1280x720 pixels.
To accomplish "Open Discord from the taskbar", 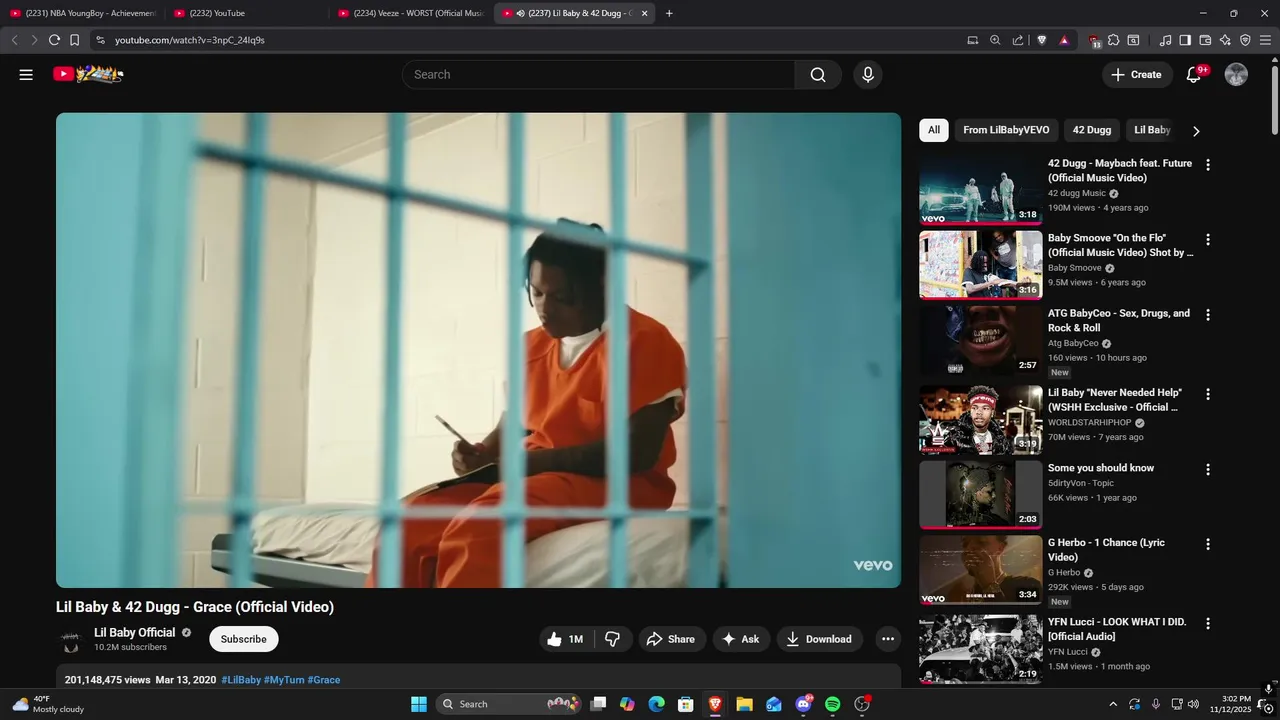I will coord(804,704).
